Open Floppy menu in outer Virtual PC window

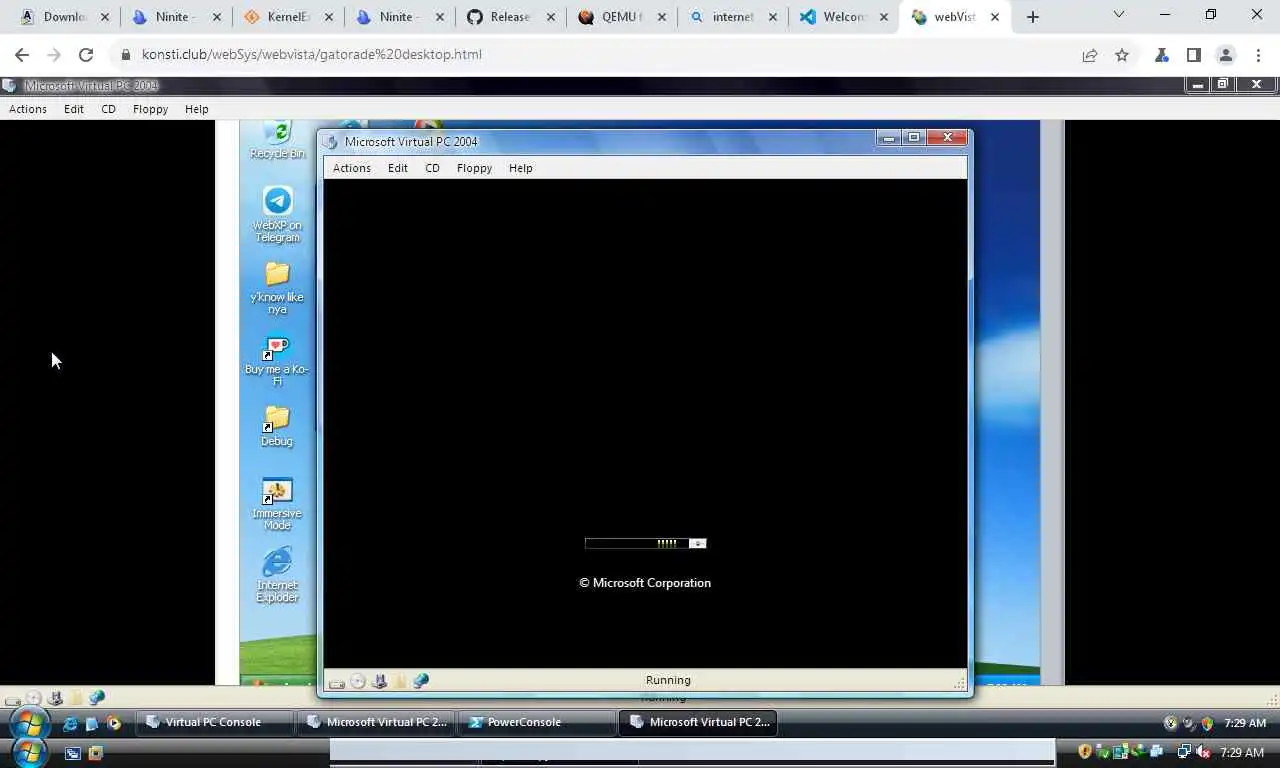[x=150, y=109]
